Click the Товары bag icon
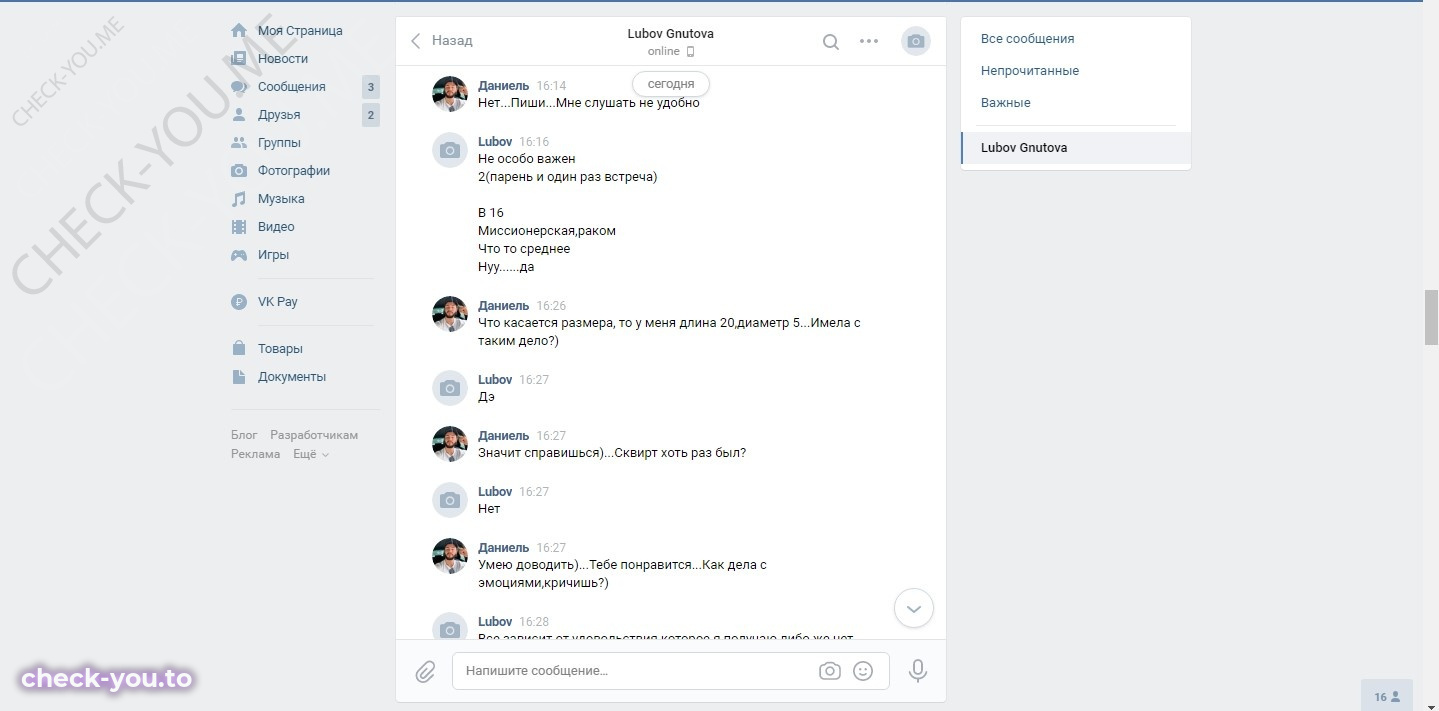Image resolution: width=1439 pixels, height=711 pixels. click(x=239, y=349)
